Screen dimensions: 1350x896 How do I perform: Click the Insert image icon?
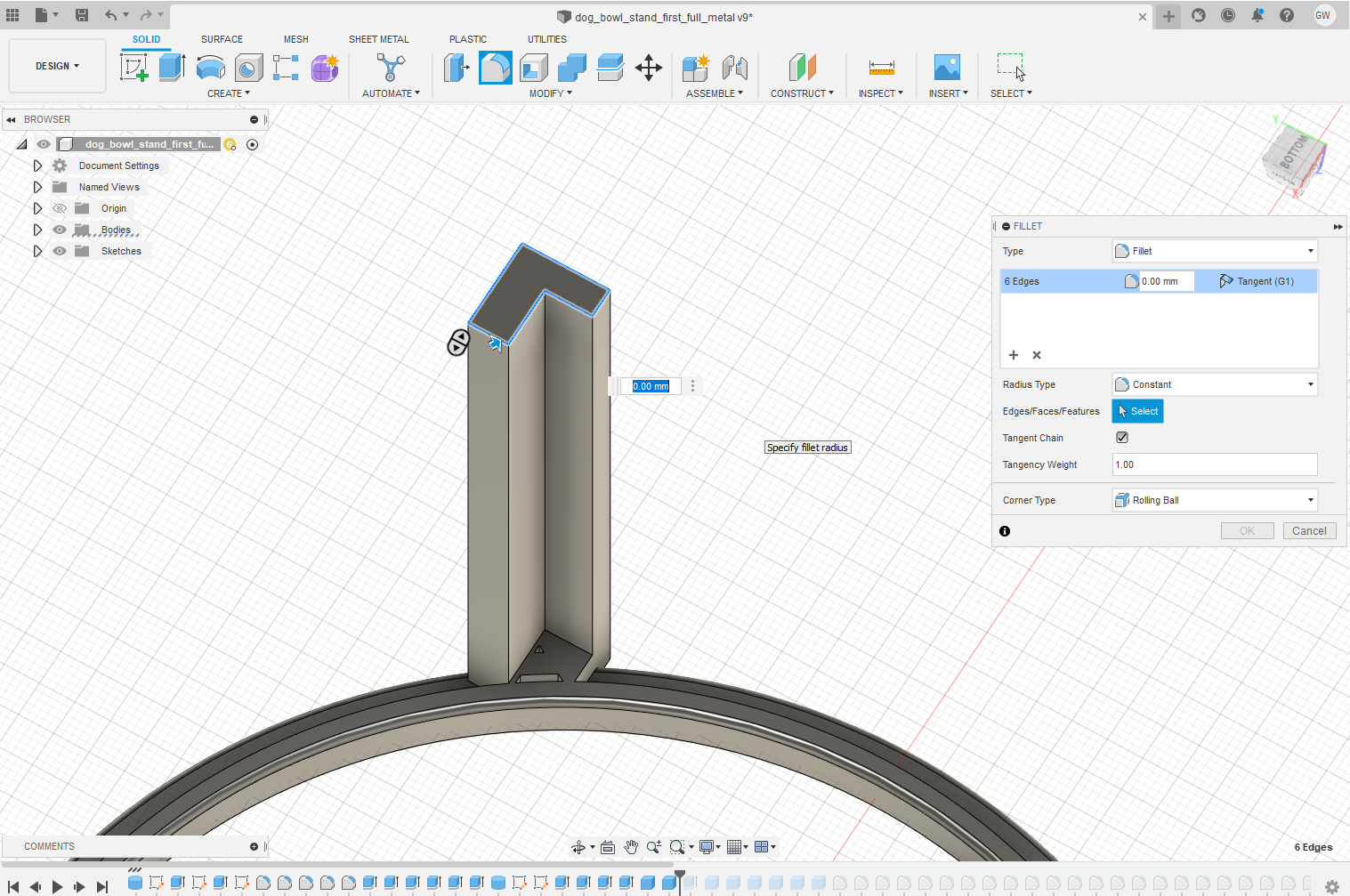[x=947, y=68]
